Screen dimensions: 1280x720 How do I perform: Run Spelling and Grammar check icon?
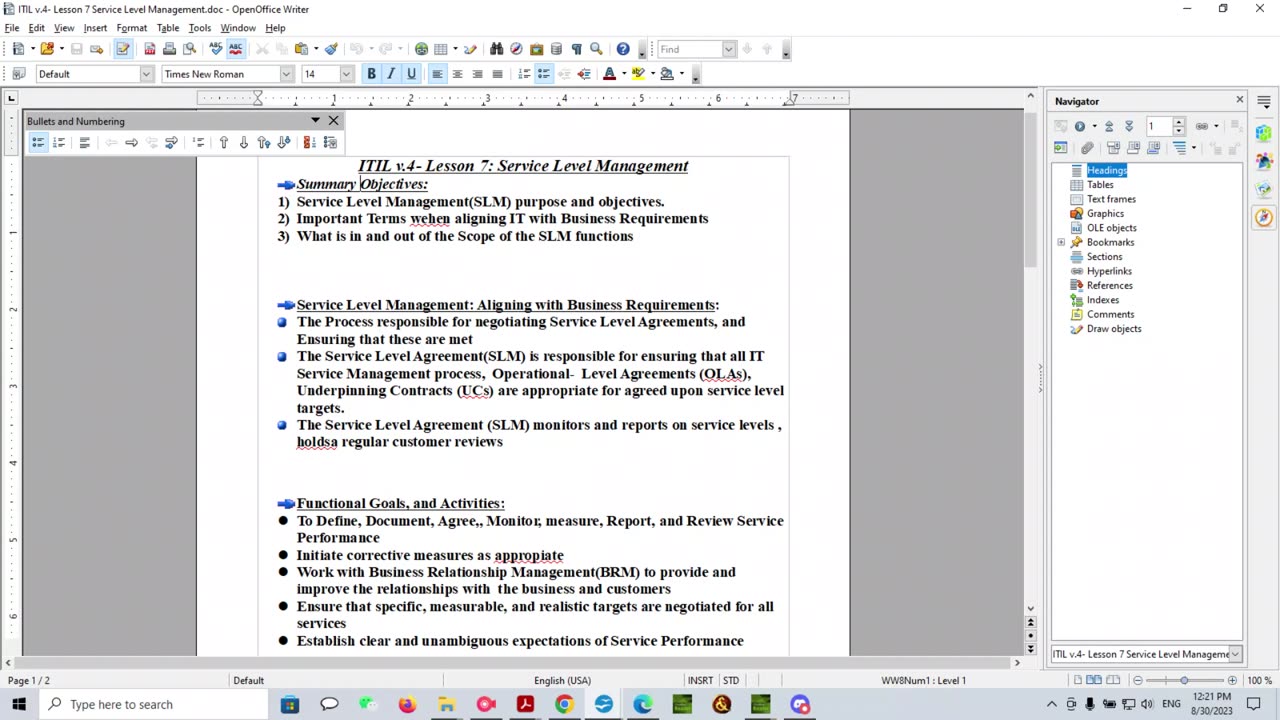[215, 48]
